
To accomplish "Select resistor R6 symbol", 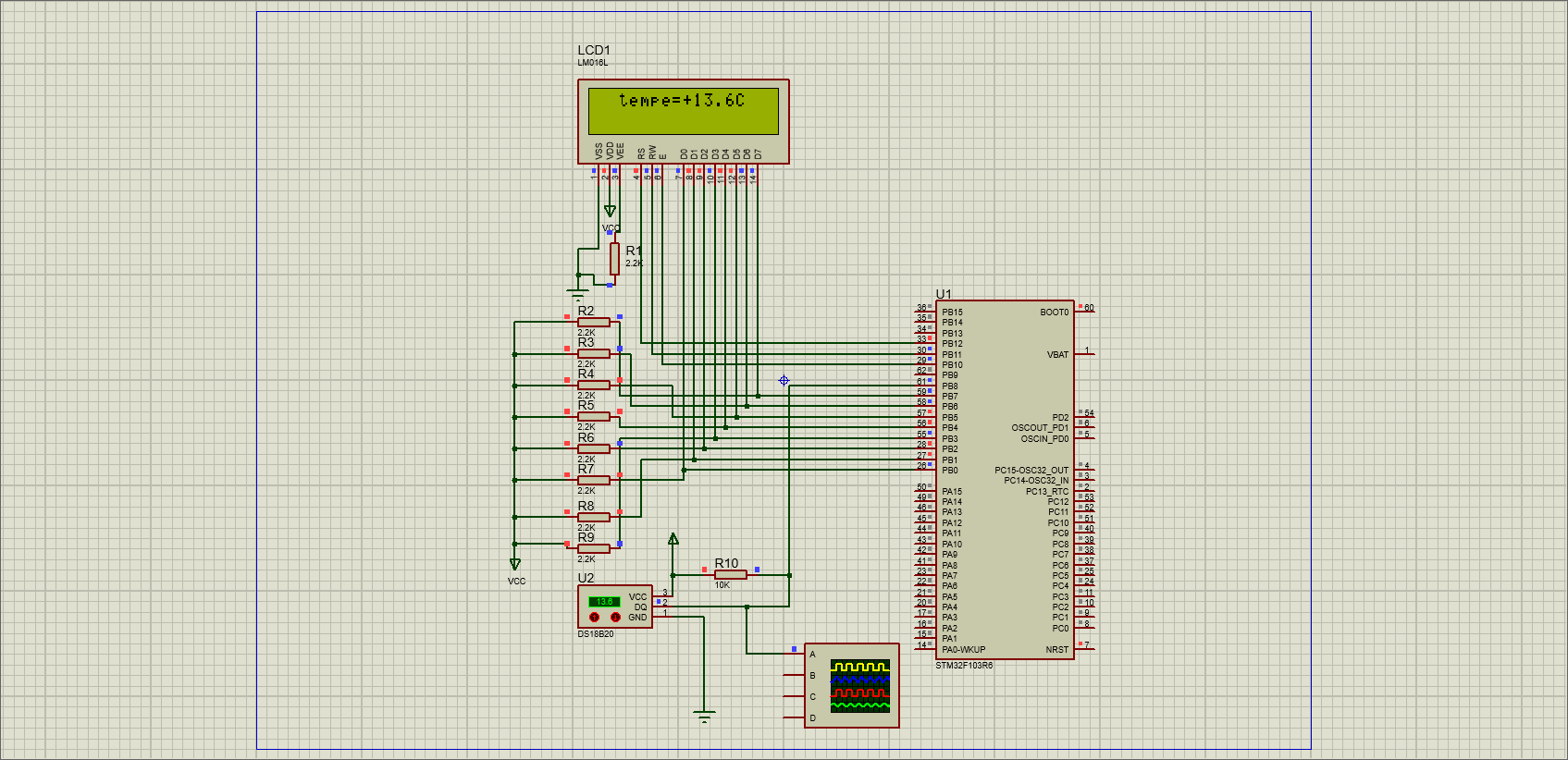I will pyautogui.click(x=593, y=448).
